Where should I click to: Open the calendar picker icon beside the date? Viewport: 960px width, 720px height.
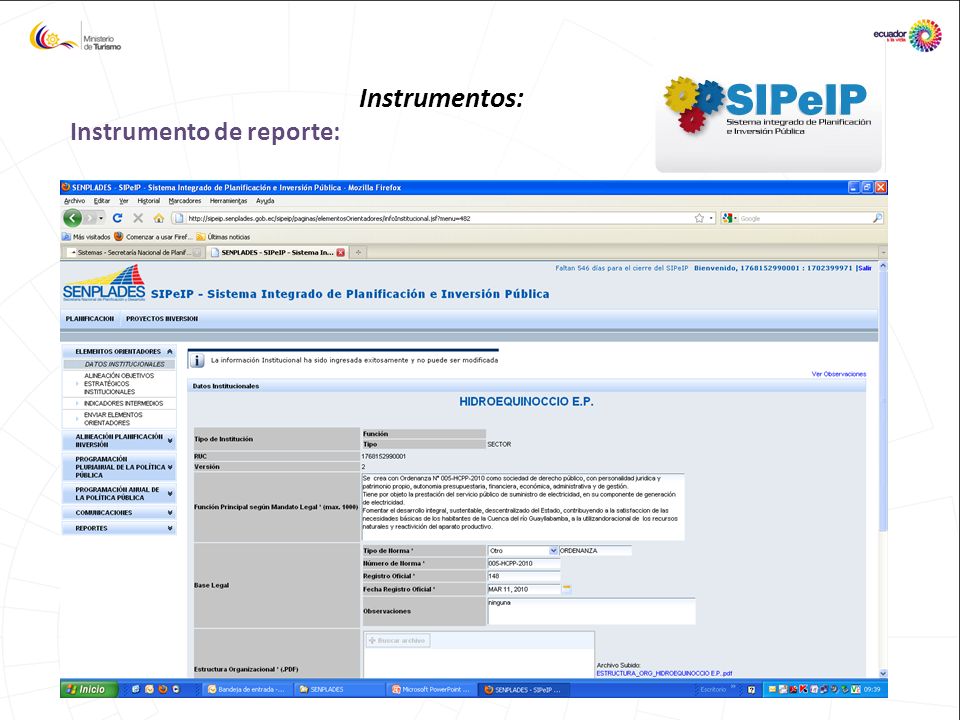click(567, 588)
